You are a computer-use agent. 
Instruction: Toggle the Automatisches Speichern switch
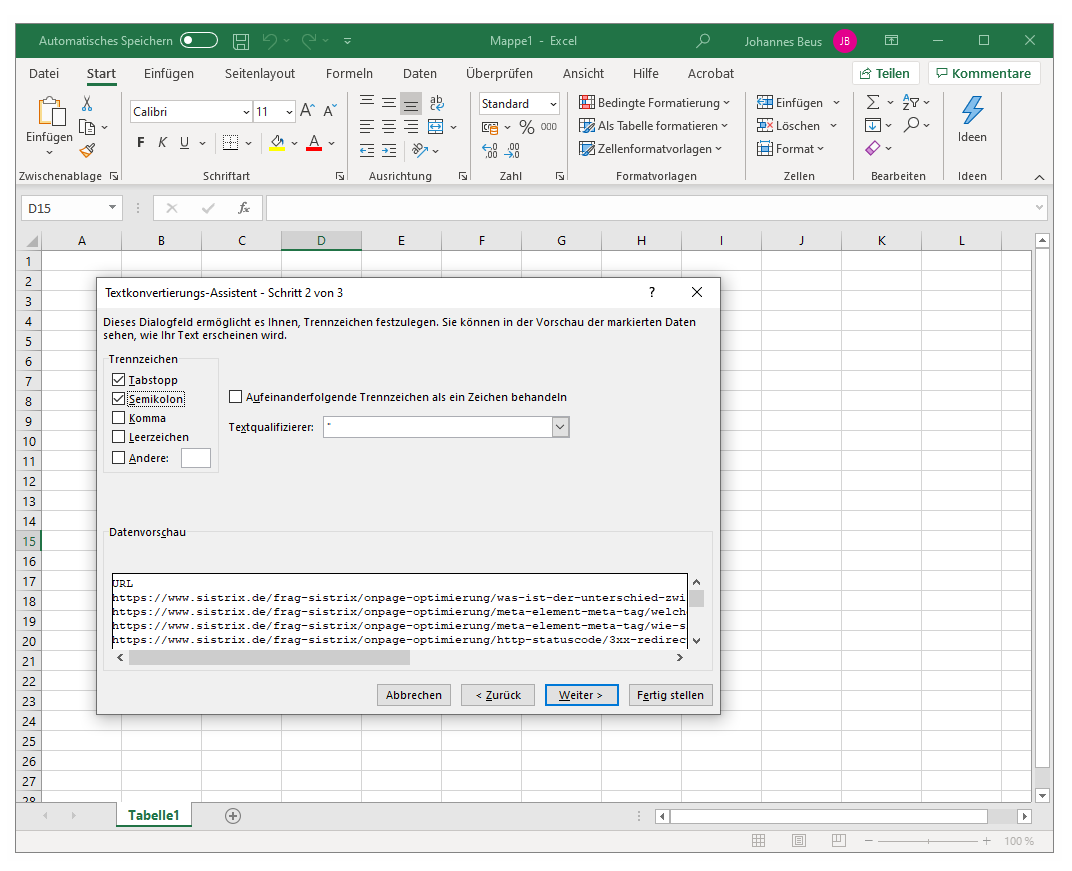click(x=199, y=41)
